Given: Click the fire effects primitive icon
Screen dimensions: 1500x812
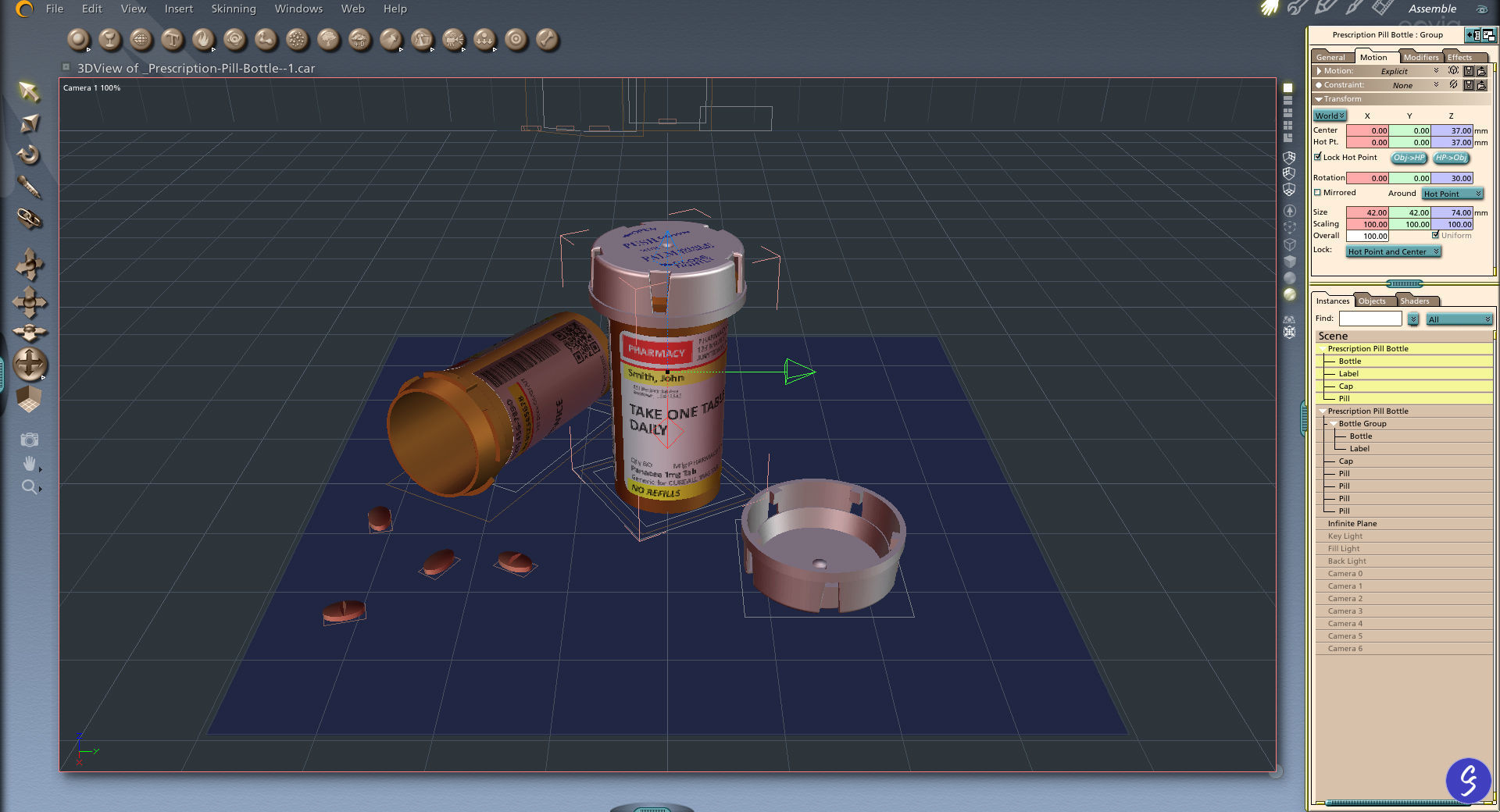Looking at the screenshot, I should (203, 39).
